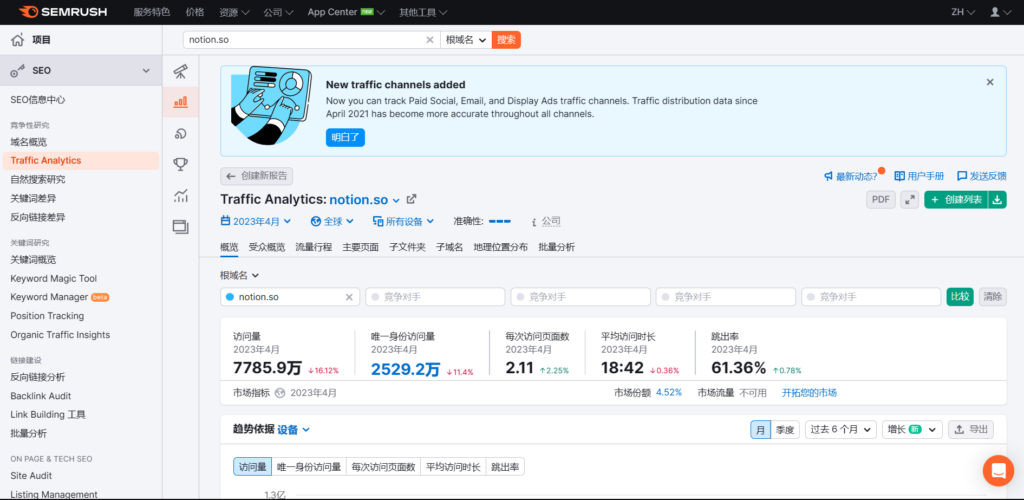
Task: Click the megaphone 最新动态 icon
Action: 828,176
